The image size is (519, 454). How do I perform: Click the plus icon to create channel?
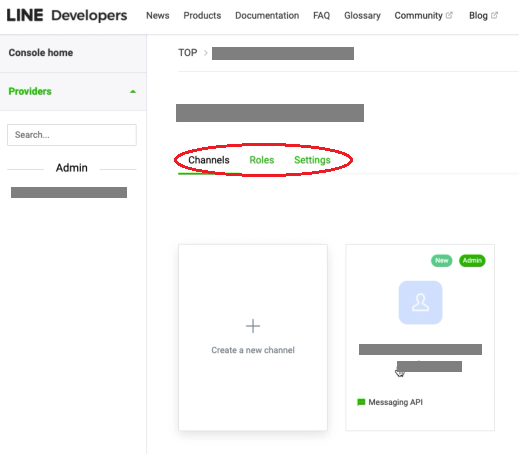[253, 326]
